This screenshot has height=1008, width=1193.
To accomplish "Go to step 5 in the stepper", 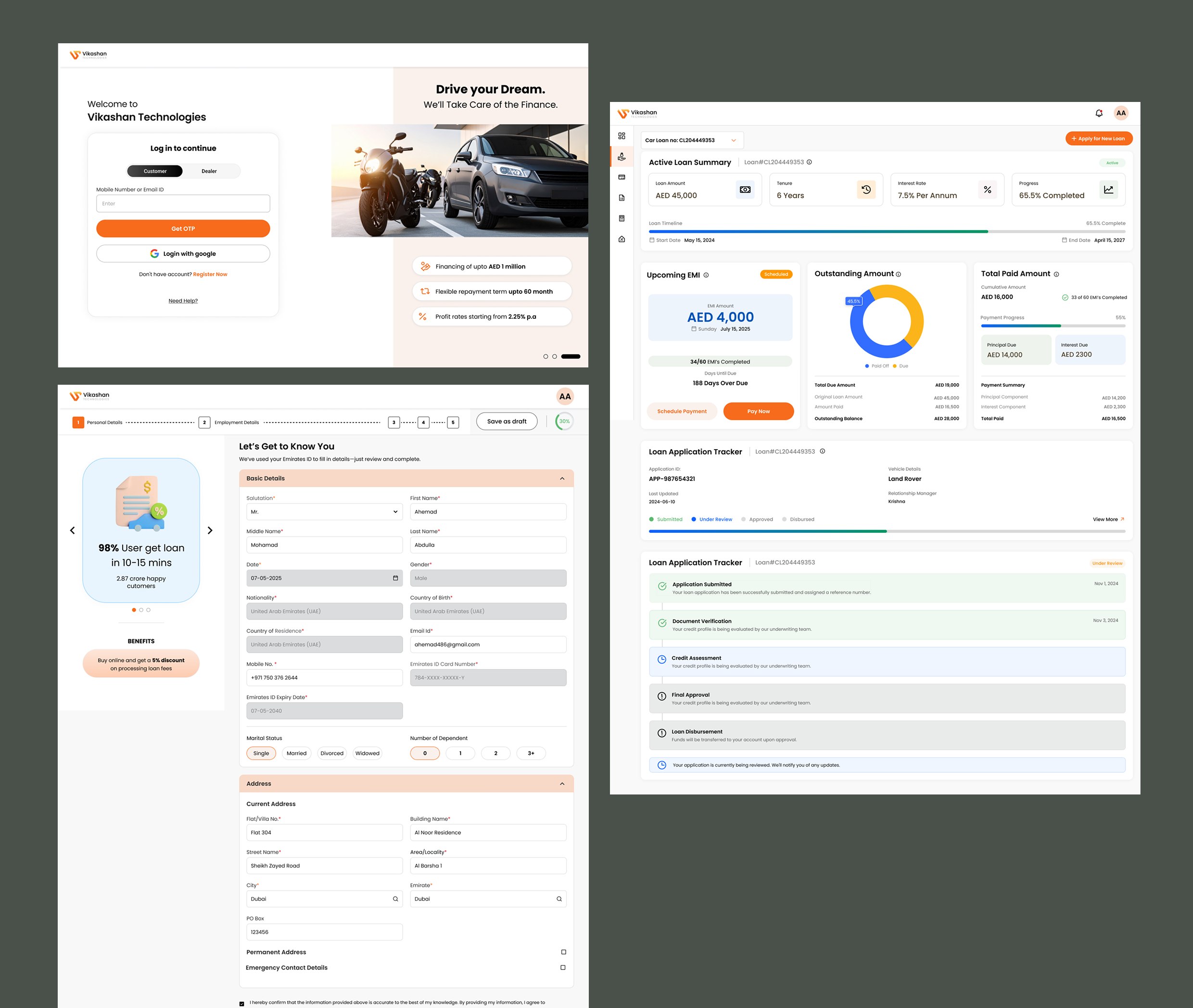I will pyautogui.click(x=453, y=422).
